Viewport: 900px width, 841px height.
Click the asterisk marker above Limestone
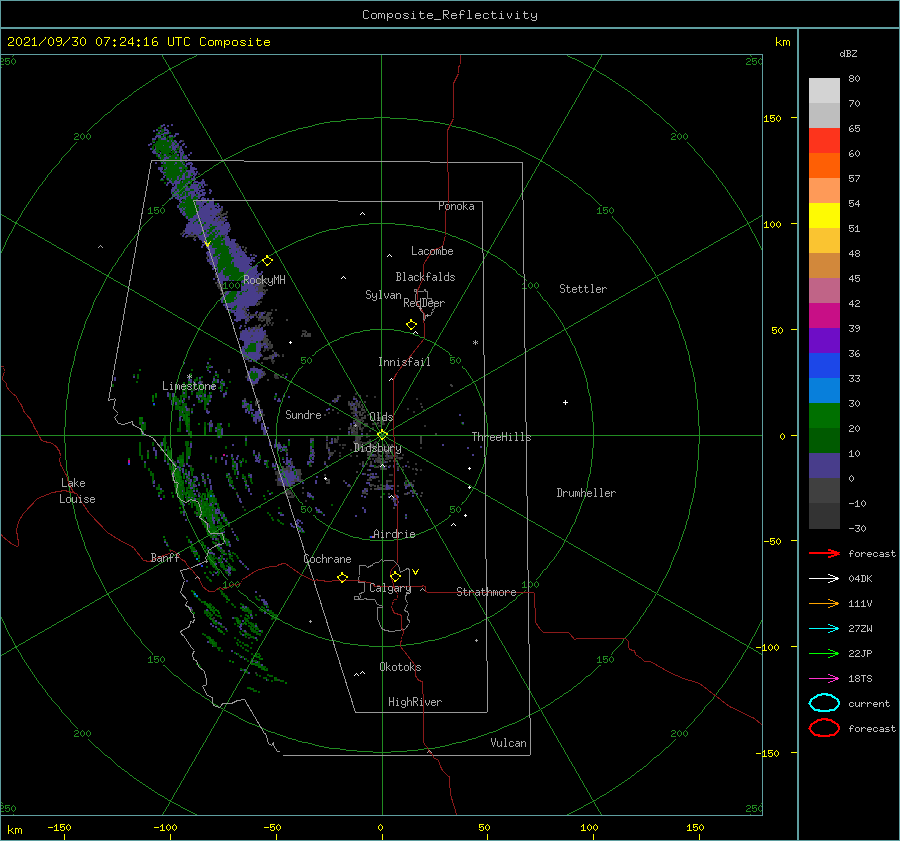pos(189,377)
